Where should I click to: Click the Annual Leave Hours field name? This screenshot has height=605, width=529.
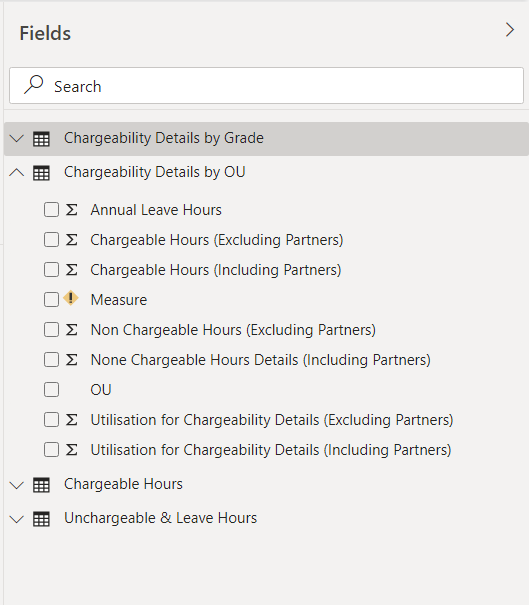pyautogui.click(x=156, y=210)
